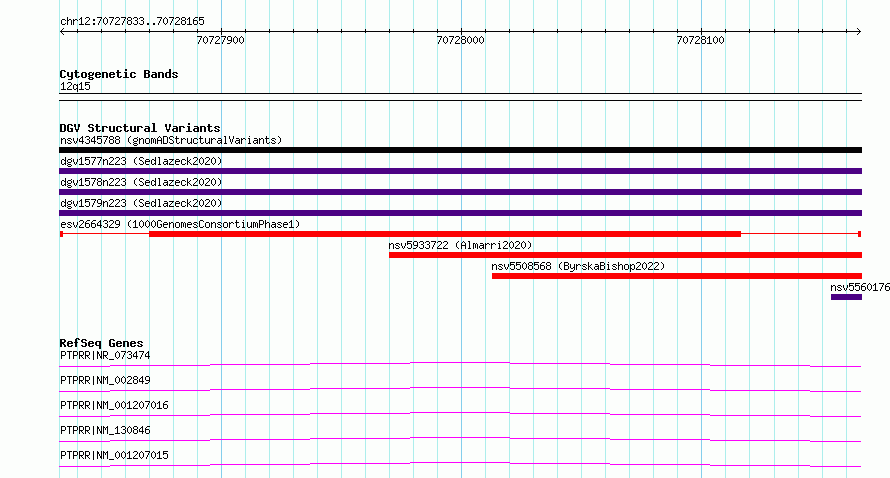The width and height of the screenshot is (890, 478).
Task: Open nsv4345788 gnomADStructuralVariants label
Action: [x=171, y=140]
